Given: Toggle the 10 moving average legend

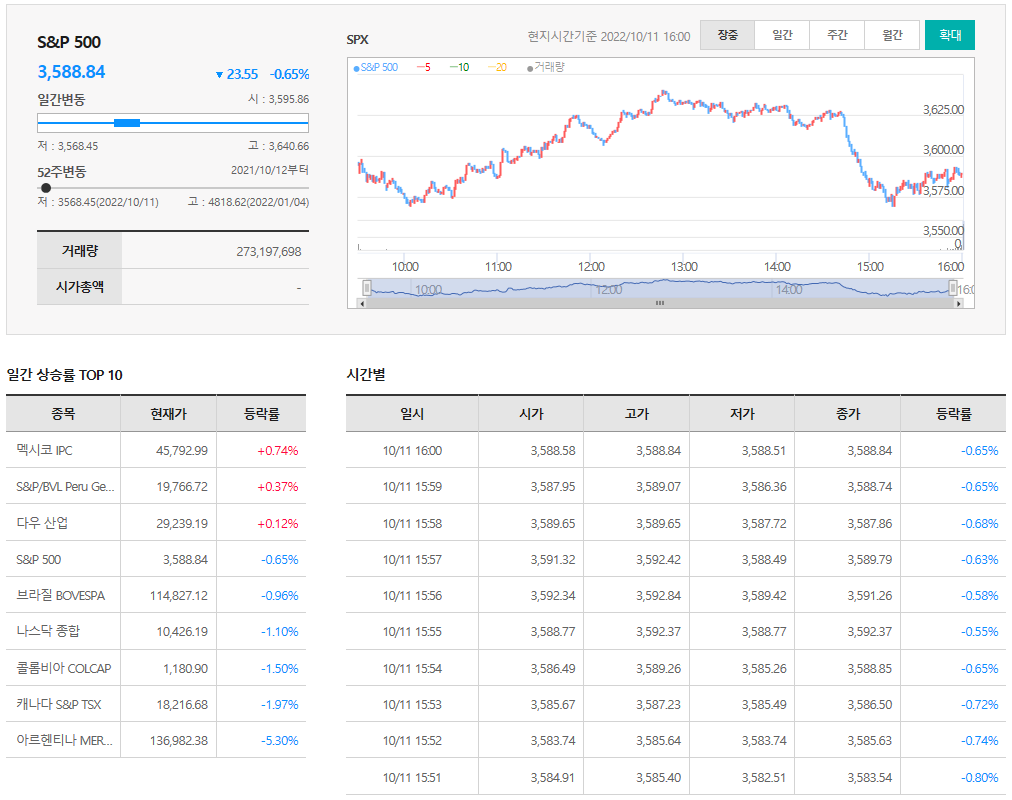Looking at the screenshot, I should 459,67.
